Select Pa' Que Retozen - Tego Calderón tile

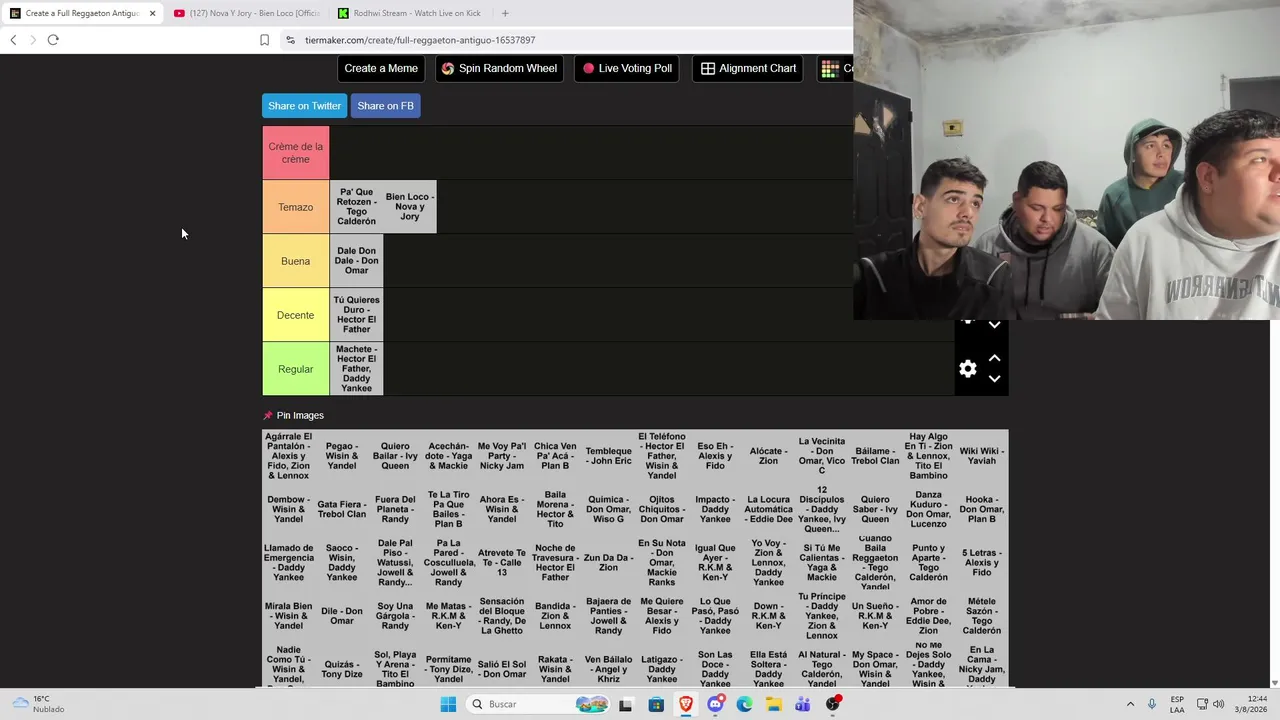point(356,207)
